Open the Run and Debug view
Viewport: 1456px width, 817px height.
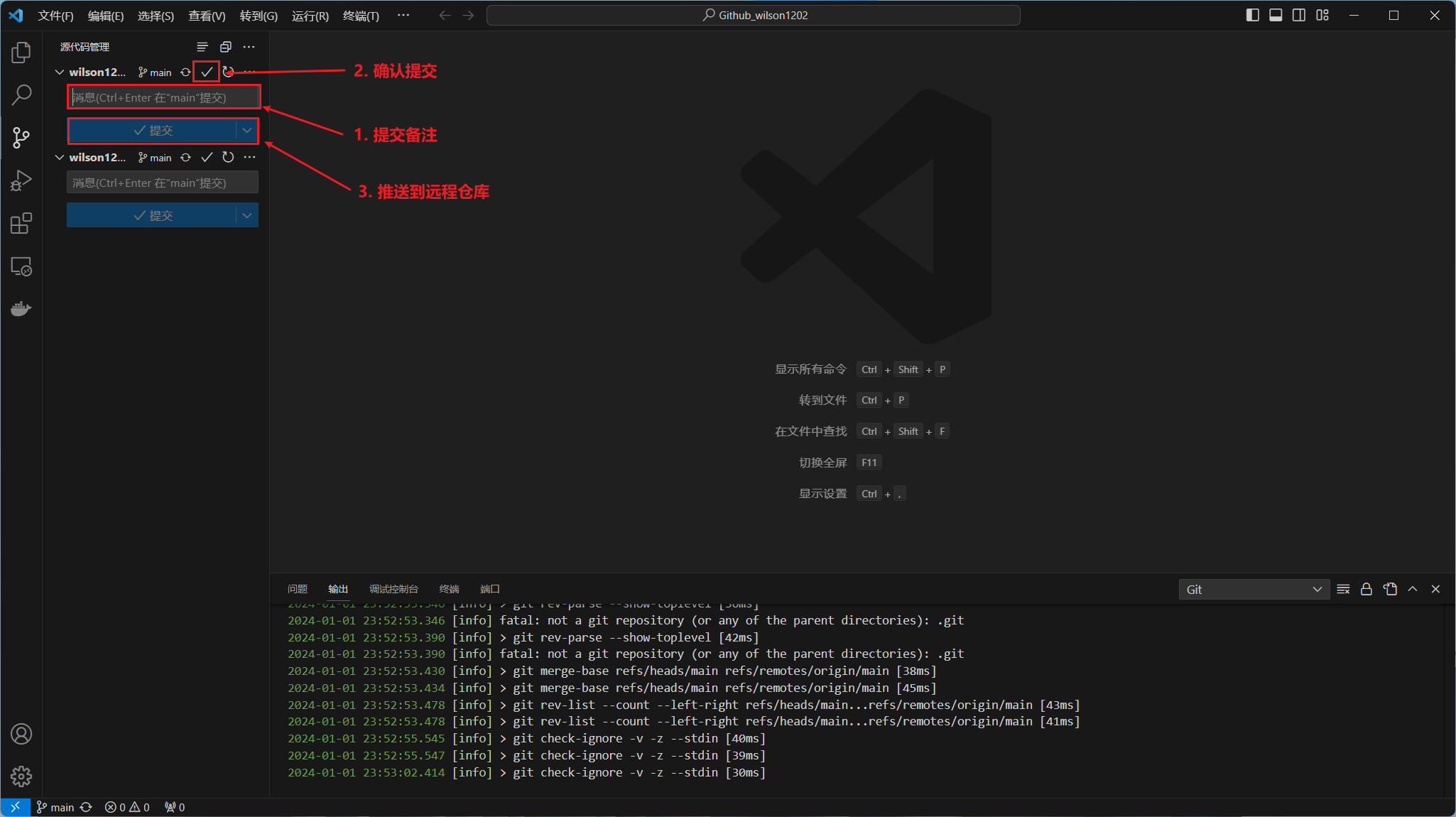(x=21, y=180)
